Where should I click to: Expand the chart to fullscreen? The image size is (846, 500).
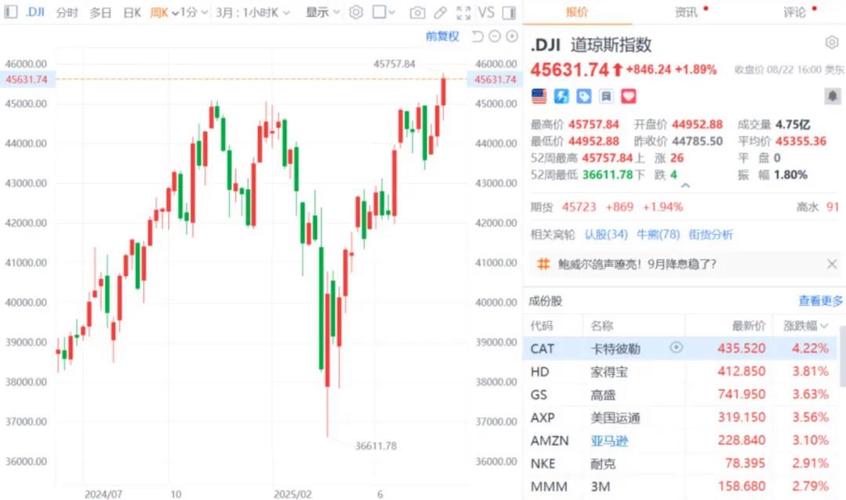[463, 13]
